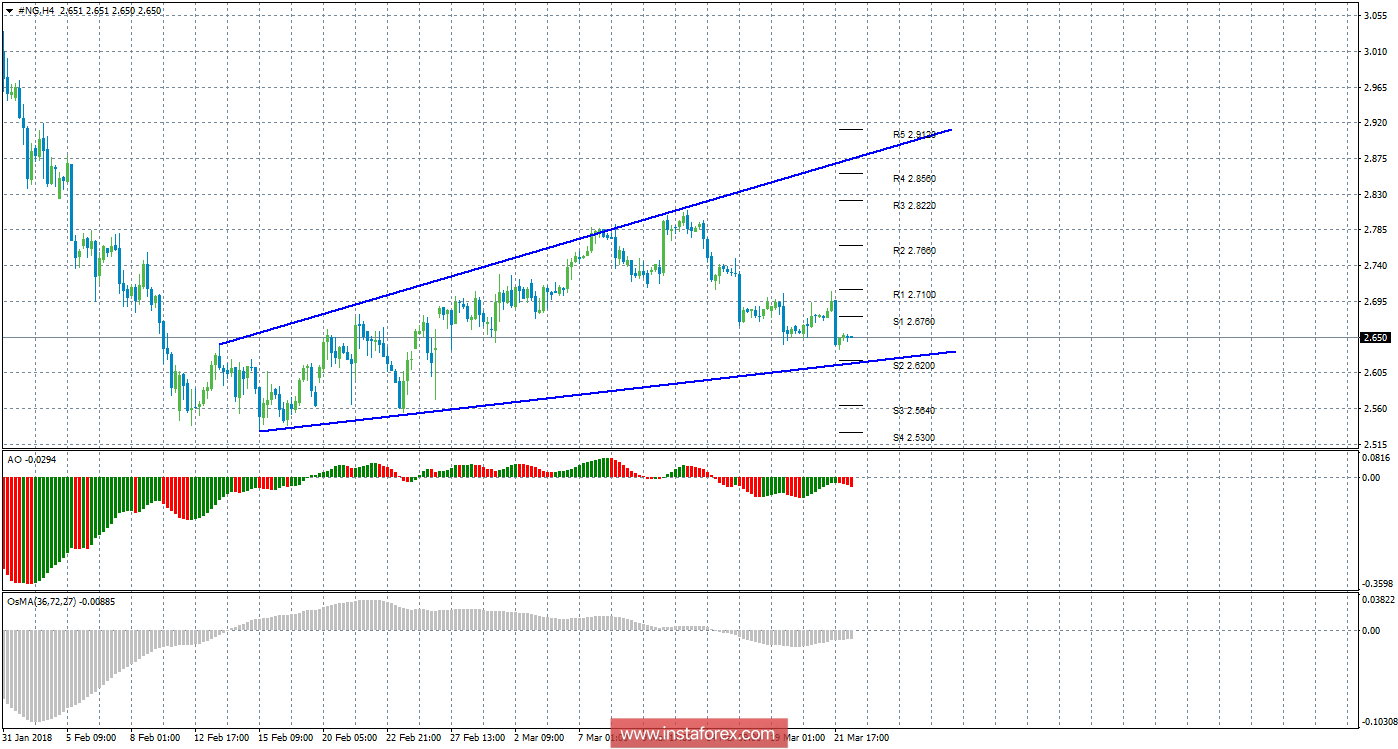
Task: Click the -0.10308 value on OsMA scale
Action: tap(1378, 721)
